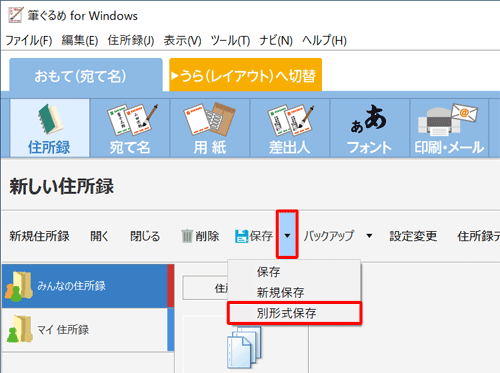Screen dimensions: 500x373
Task: Choose 別形式保存 from the dropdown menu
Action: [294, 313]
